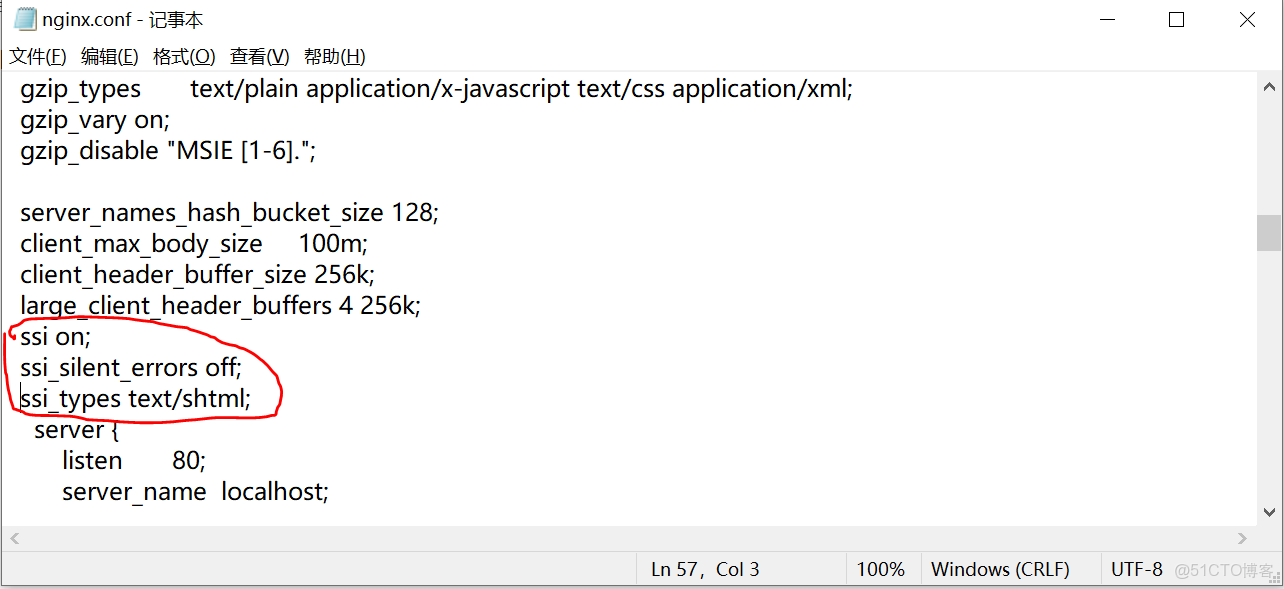Click the 100% zoom level in status bar
Viewport: 1284px width, 589px height.
pos(880,569)
